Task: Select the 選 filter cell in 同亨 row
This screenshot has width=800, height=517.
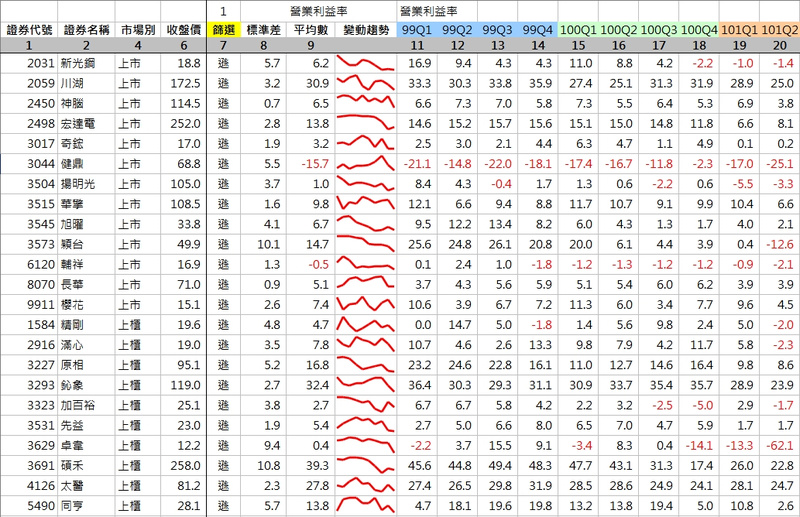Action: point(223,506)
